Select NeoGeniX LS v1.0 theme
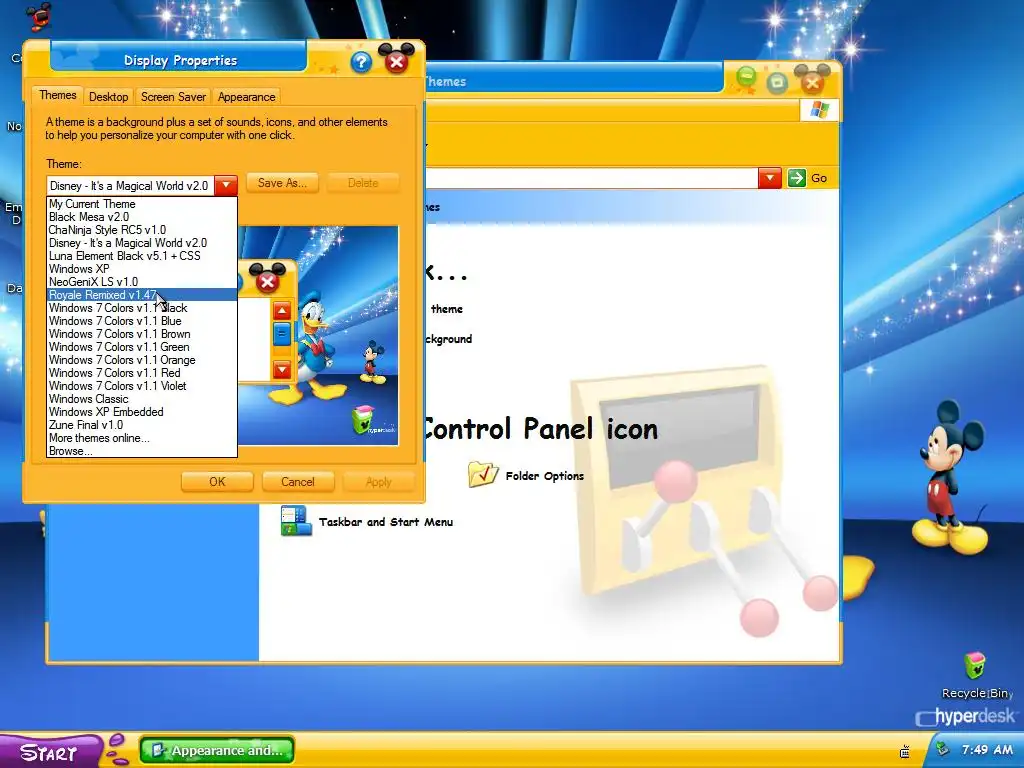The width and height of the screenshot is (1024, 768). pos(142,282)
